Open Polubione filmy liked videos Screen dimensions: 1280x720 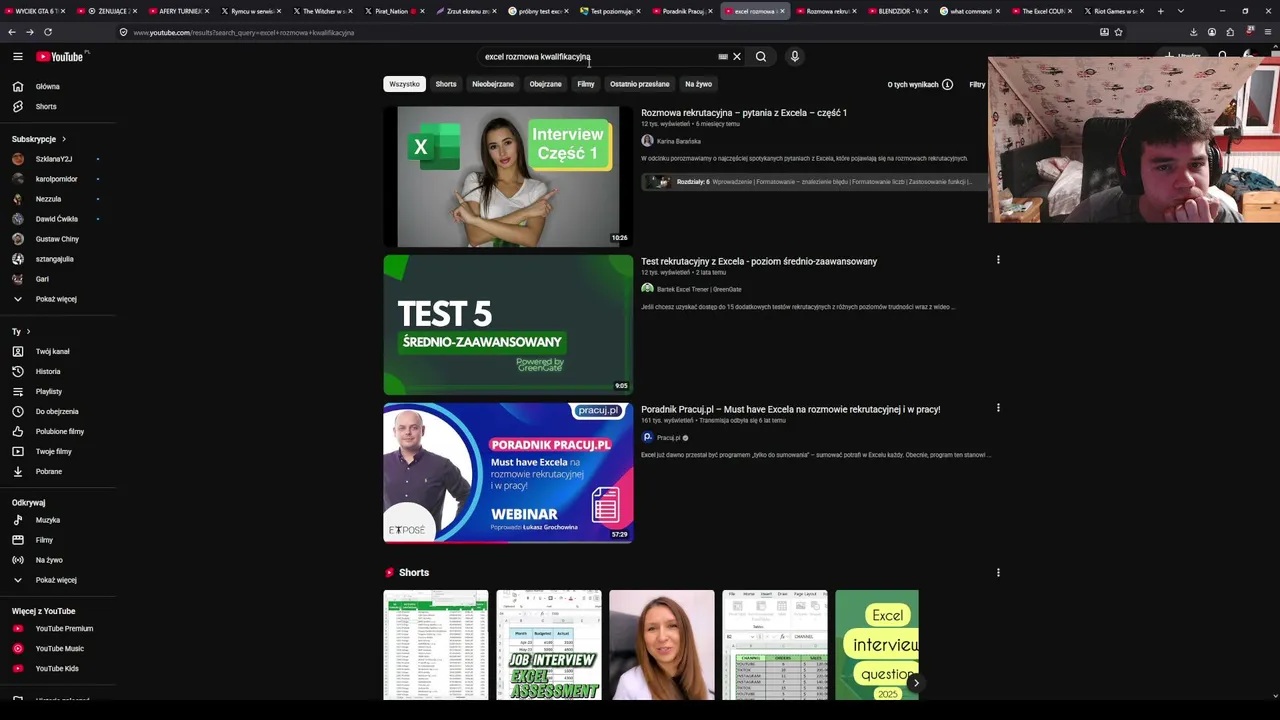pyautogui.click(x=58, y=432)
